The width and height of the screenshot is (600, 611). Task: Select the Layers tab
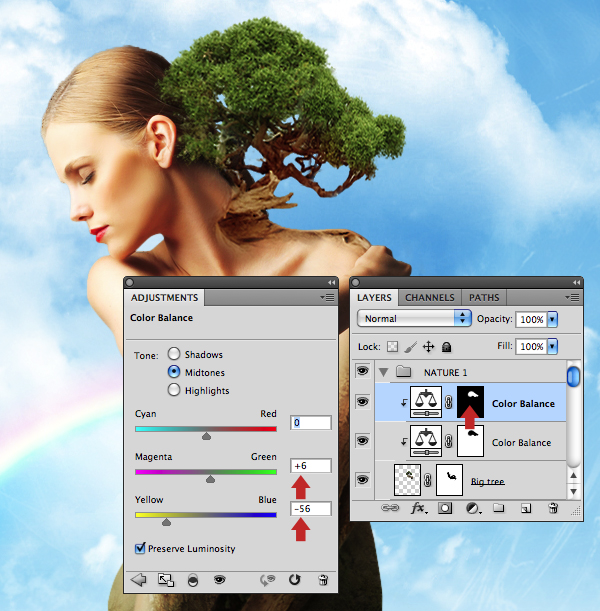(x=374, y=298)
